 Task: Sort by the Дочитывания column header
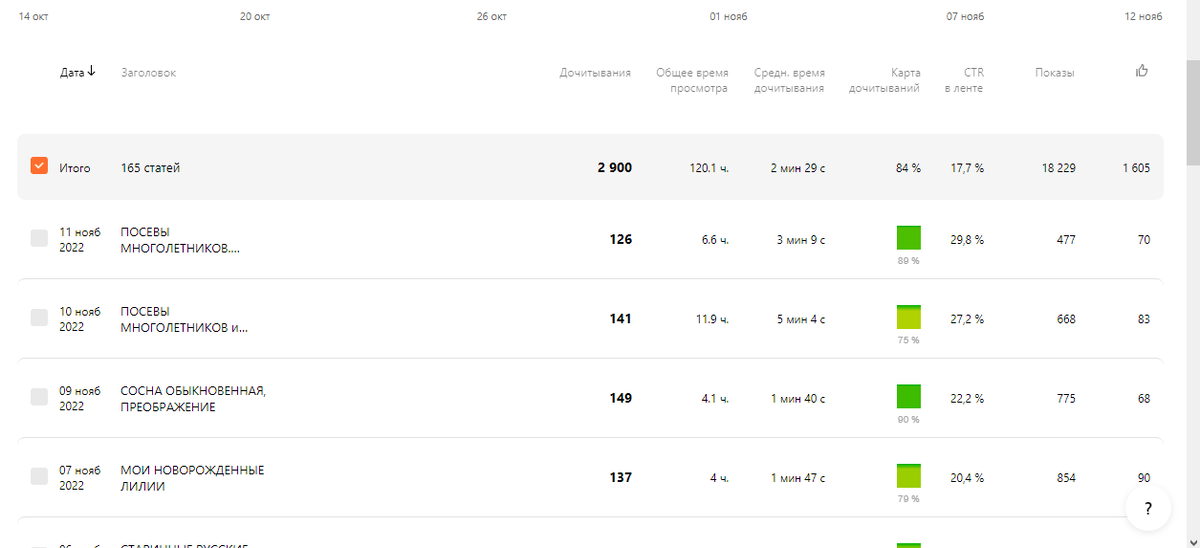click(x=595, y=73)
